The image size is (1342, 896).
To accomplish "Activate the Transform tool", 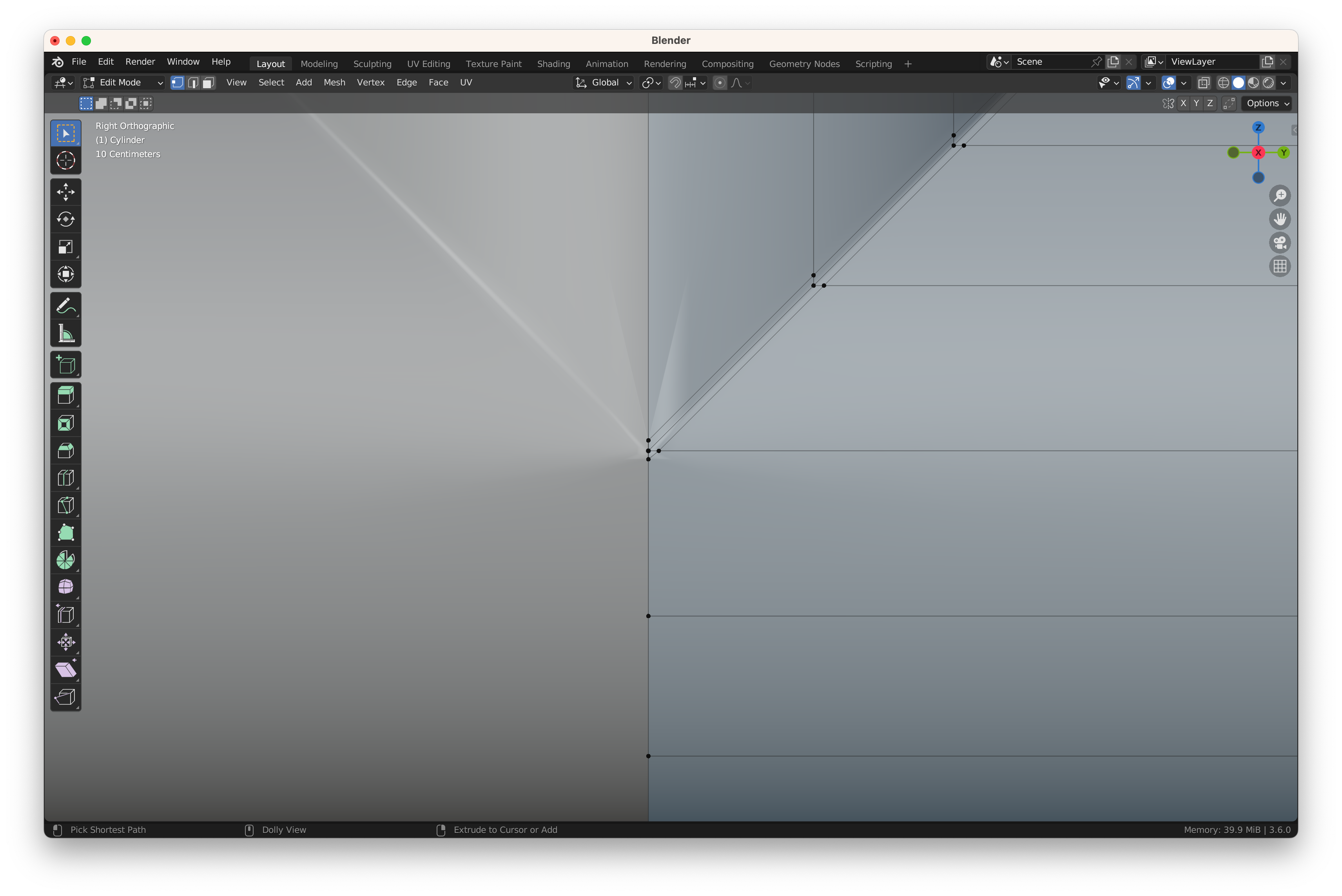I will 66,274.
